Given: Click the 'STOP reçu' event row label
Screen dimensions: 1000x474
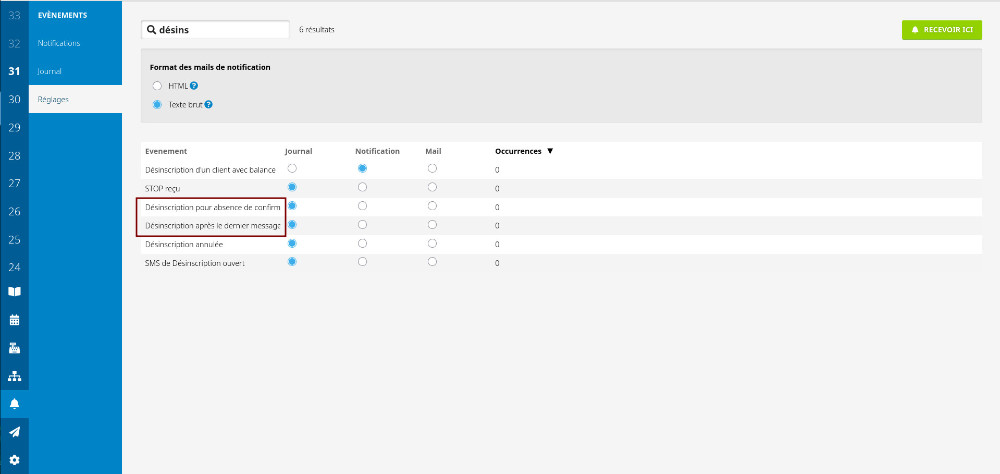Looking at the screenshot, I should coord(163,189).
